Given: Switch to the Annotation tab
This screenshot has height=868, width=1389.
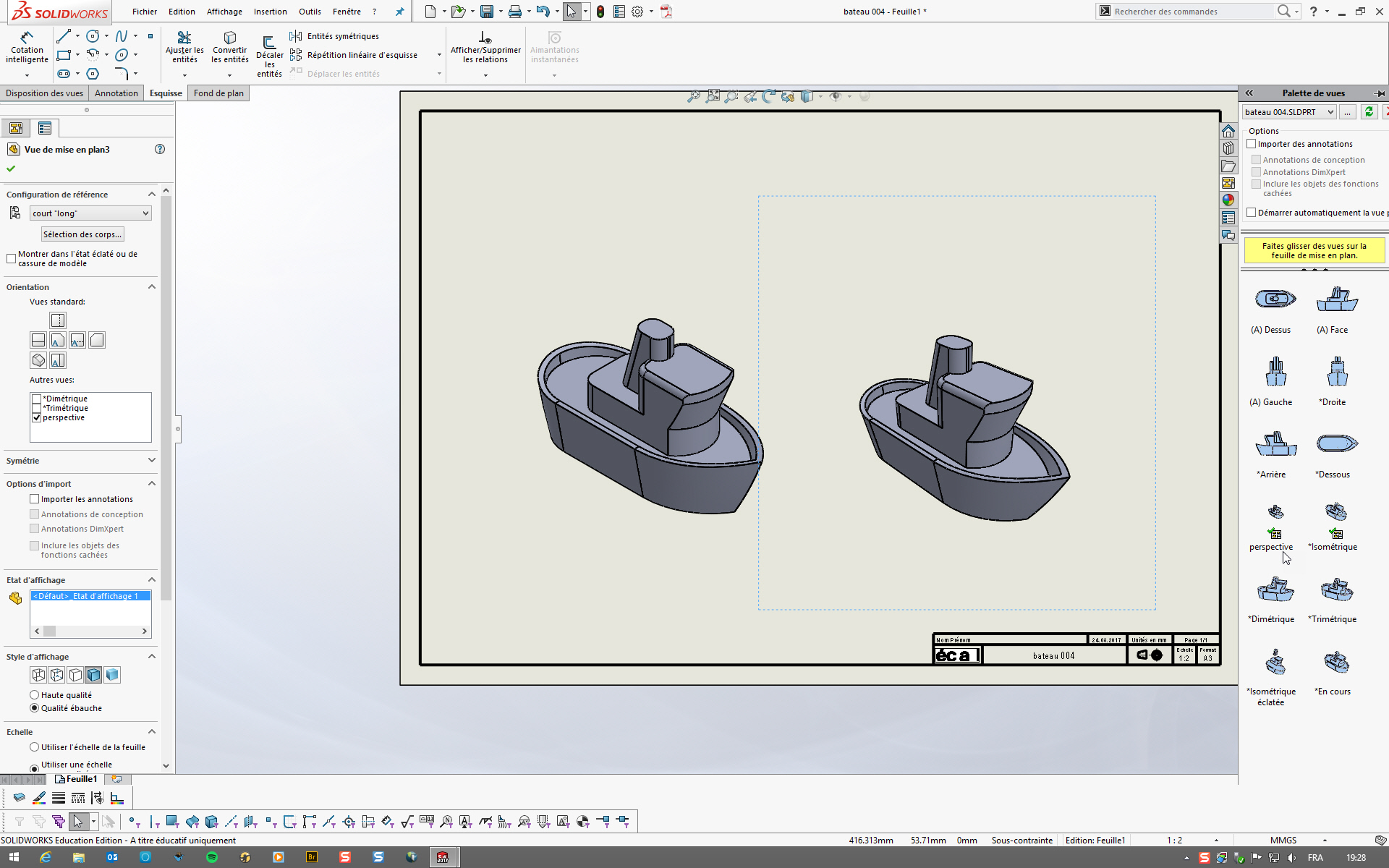Looking at the screenshot, I should (x=116, y=93).
